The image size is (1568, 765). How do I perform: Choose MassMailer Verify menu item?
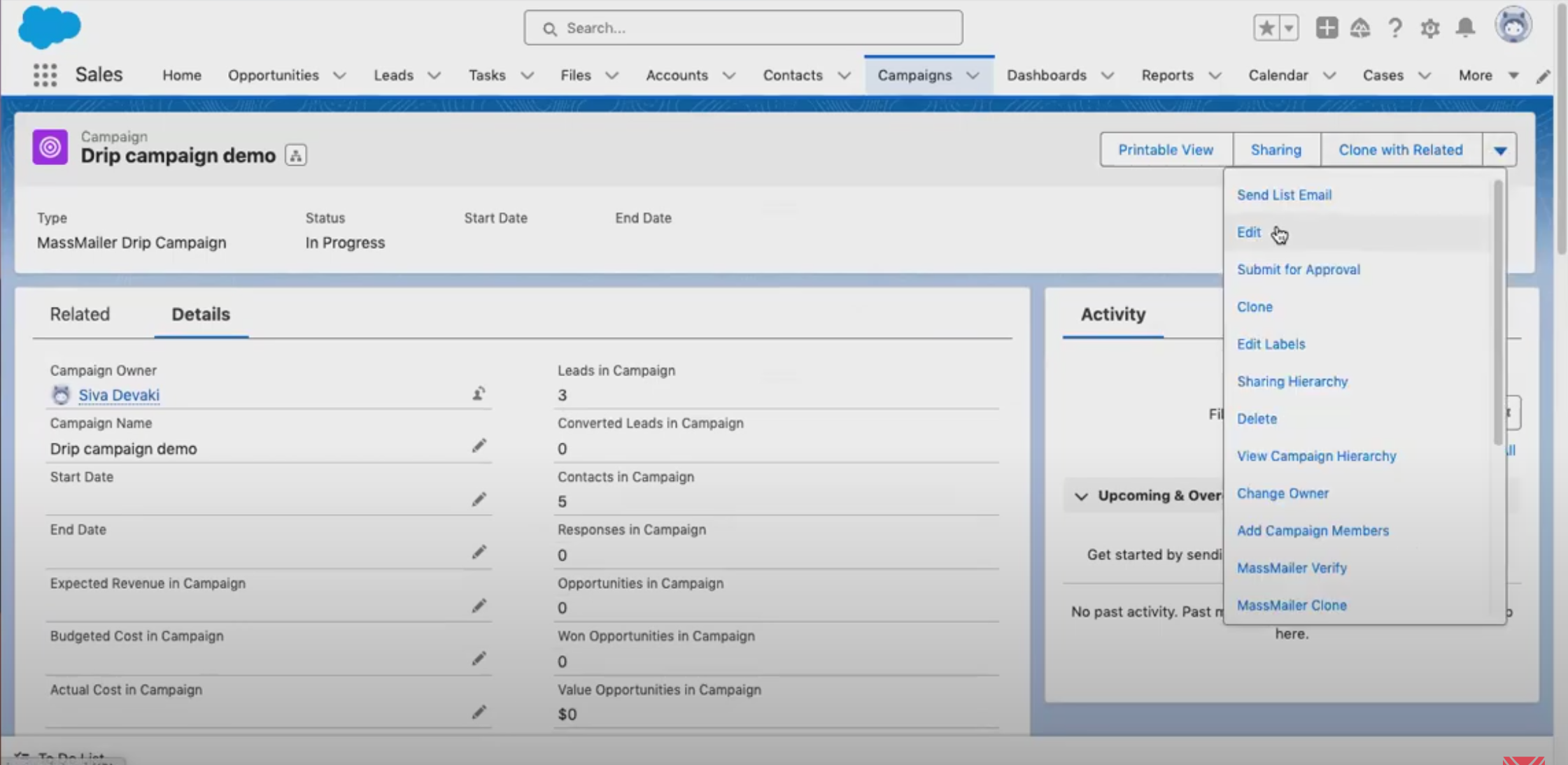[1292, 568]
